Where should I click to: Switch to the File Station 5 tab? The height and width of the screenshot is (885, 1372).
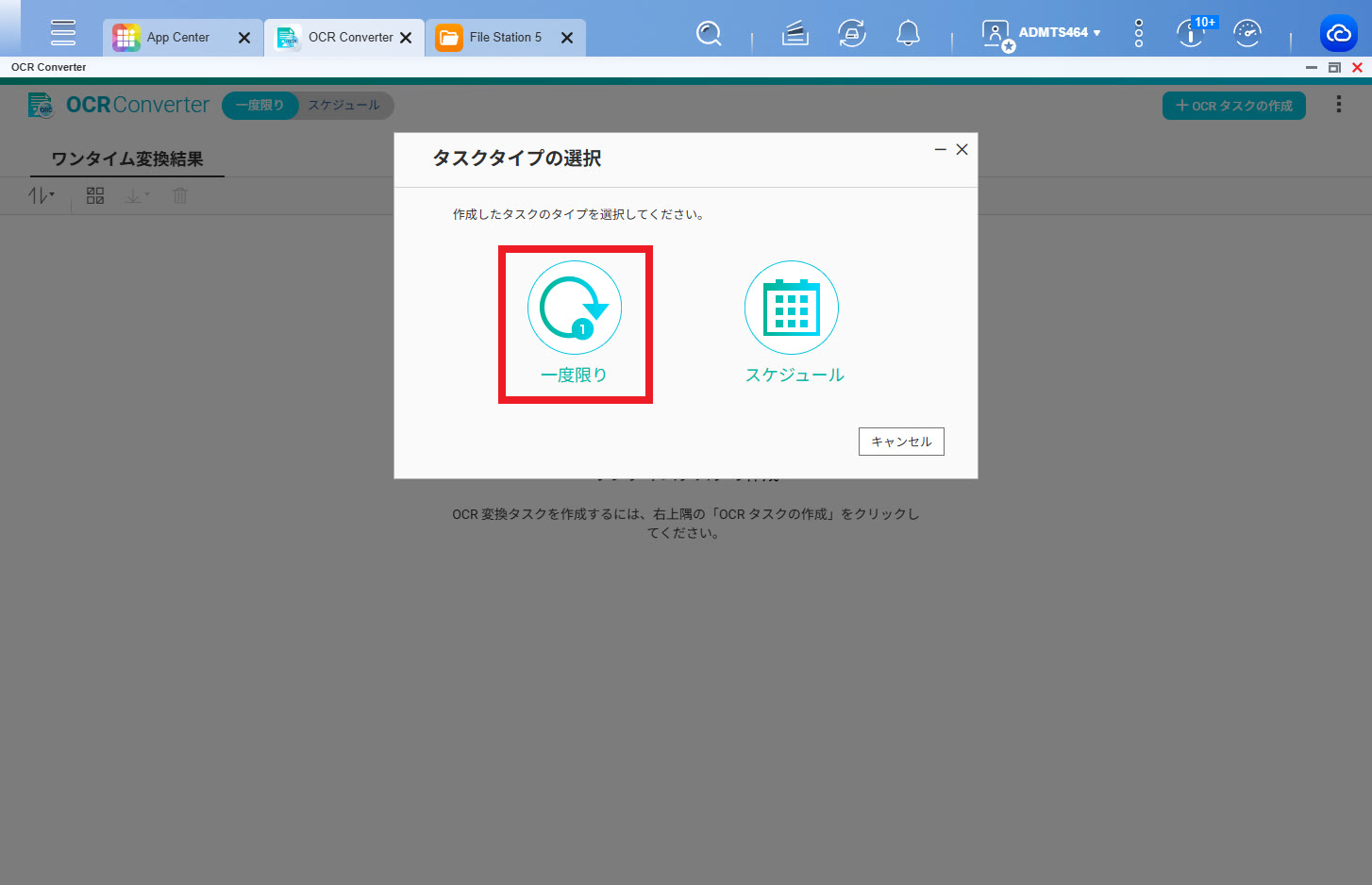(x=505, y=38)
